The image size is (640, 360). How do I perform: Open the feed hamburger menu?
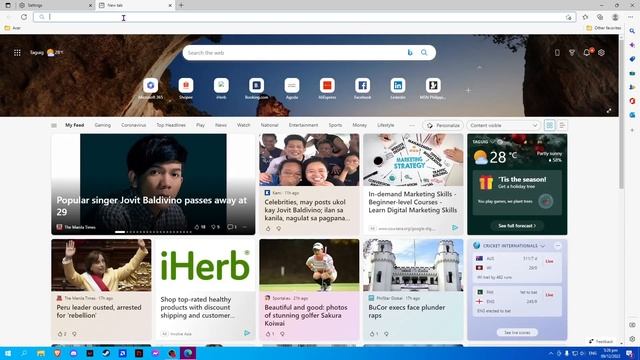click(54, 125)
